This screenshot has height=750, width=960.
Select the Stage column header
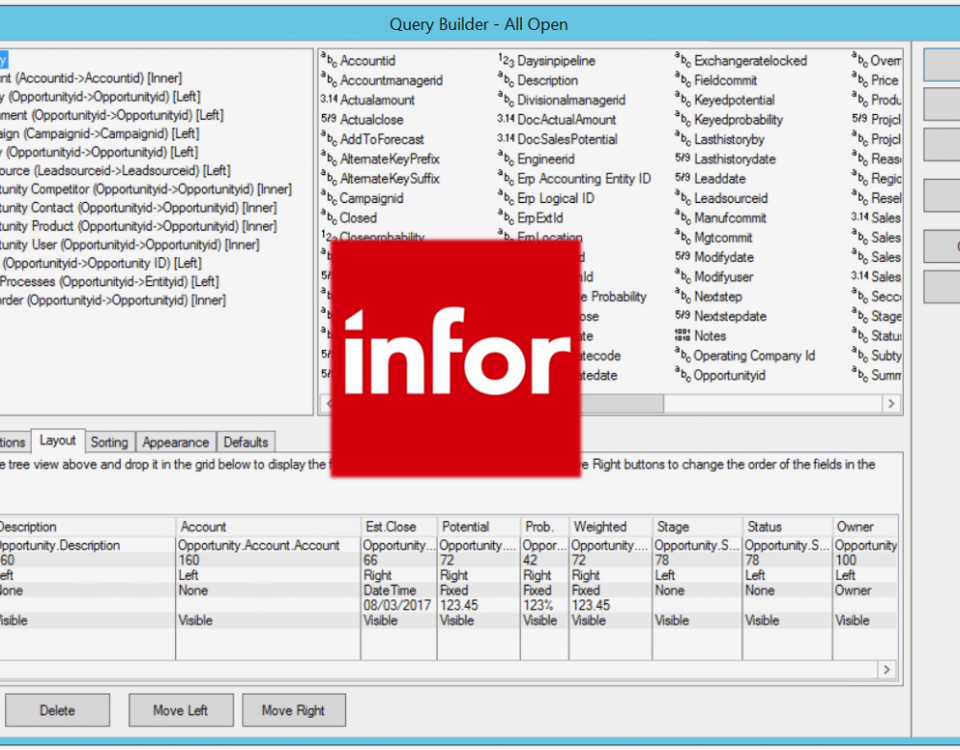click(697, 527)
